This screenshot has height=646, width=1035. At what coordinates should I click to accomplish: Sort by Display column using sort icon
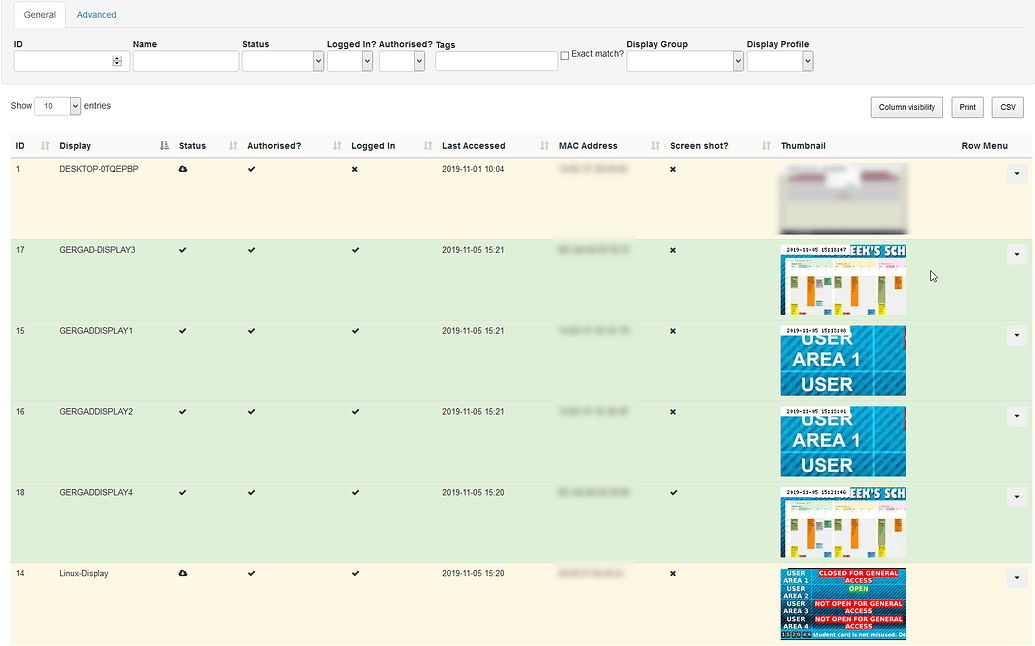164,146
